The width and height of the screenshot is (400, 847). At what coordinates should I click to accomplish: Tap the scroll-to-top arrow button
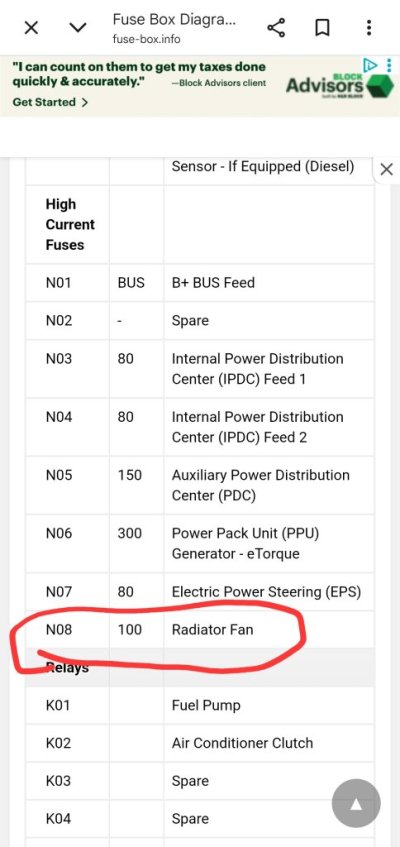click(356, 805)
